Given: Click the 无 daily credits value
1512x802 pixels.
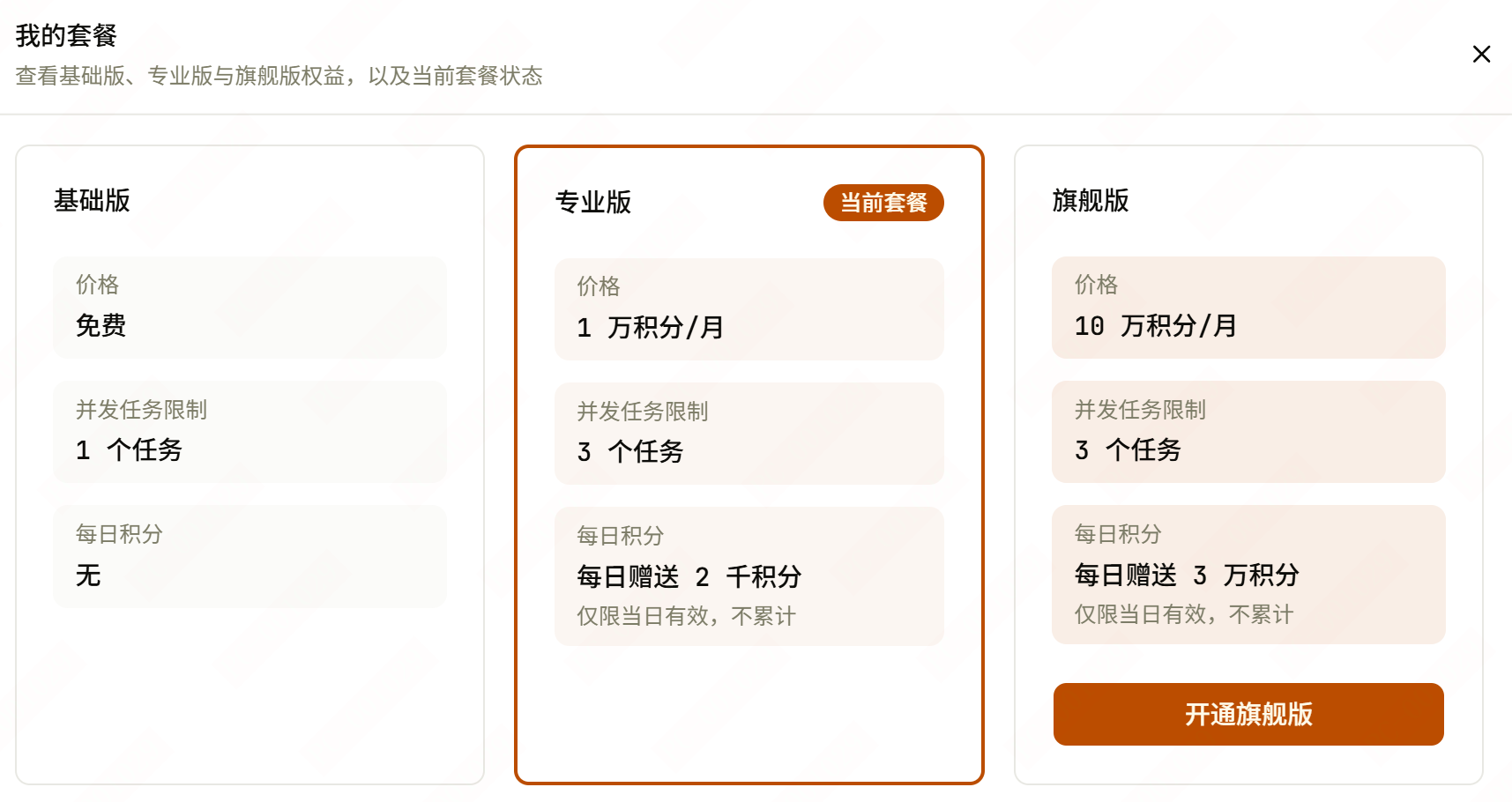Looking at the screenshot, I should point(88,576).
